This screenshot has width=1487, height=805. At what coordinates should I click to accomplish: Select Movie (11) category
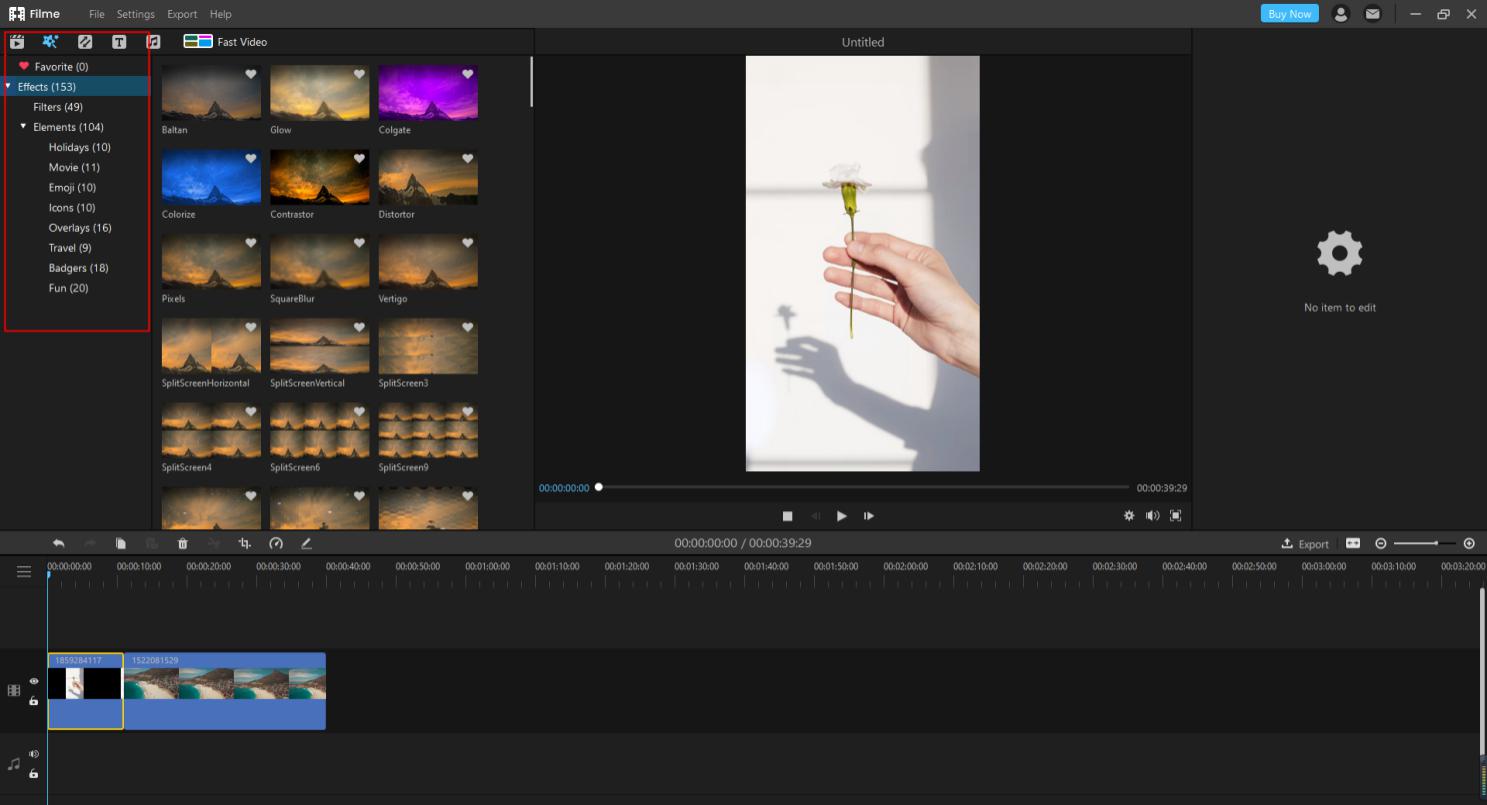[74, 167]
